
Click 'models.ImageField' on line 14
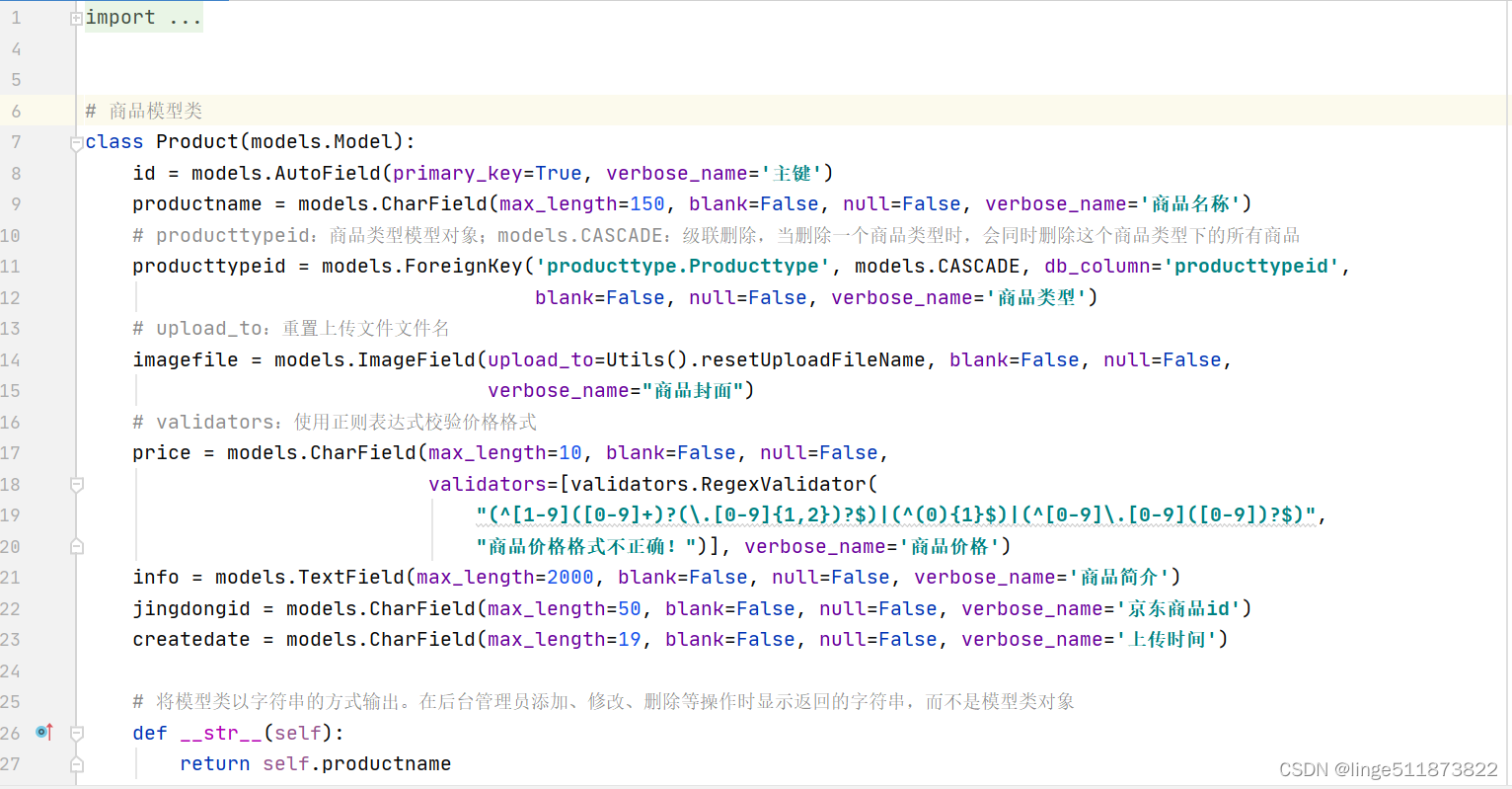pos(375,359)
